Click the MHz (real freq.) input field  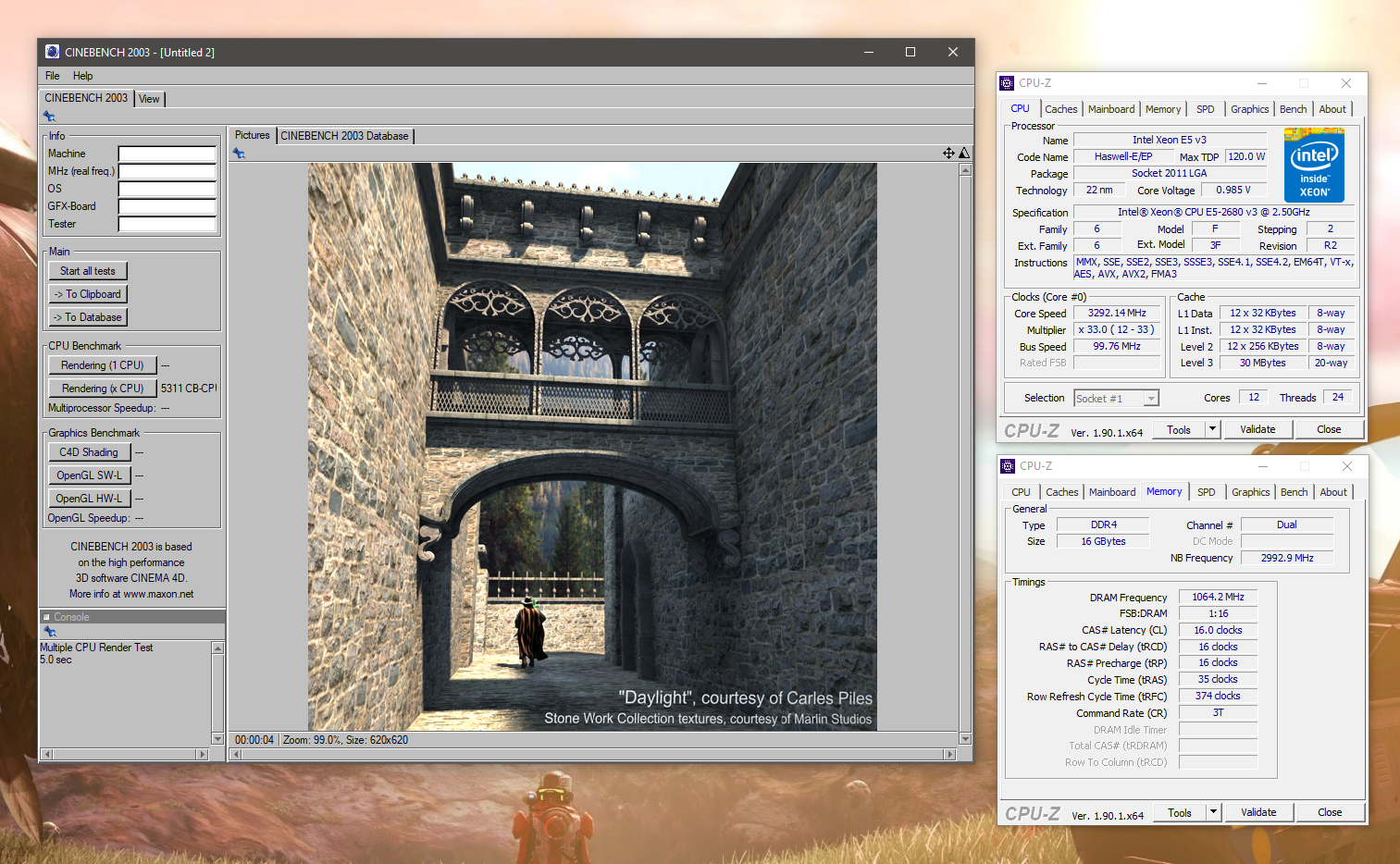167,171
